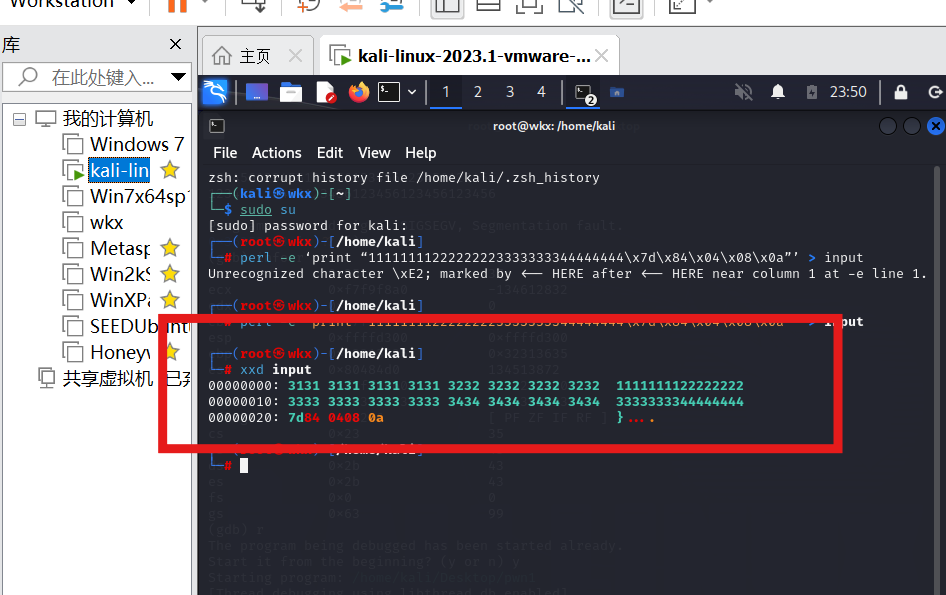This screenshot has height=595, width=946.
Task: Launch Firefox from the Kali panel
Action: click(x=359, y=92)
